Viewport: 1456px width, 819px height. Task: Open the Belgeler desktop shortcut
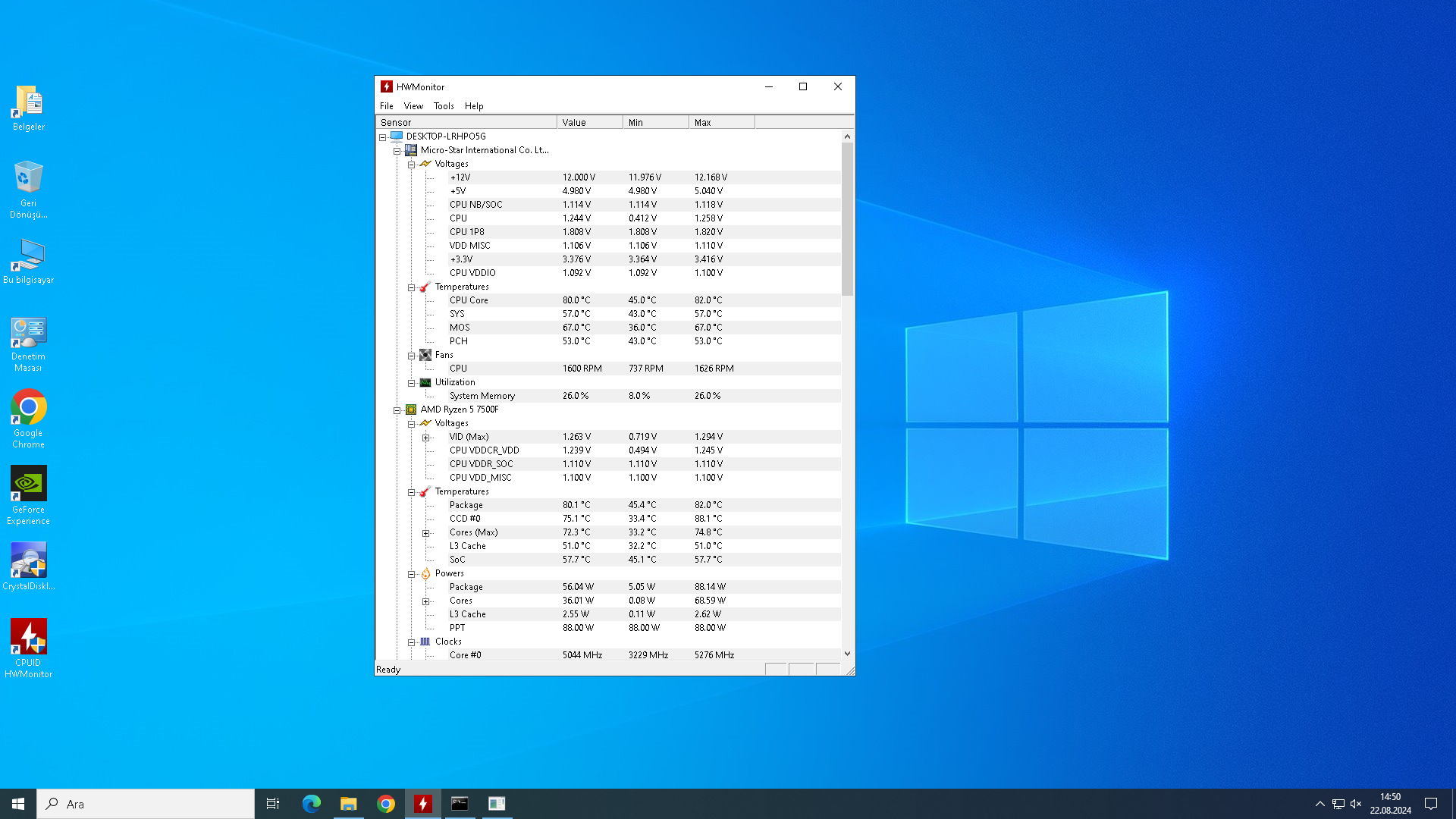(x=28, y=108)
